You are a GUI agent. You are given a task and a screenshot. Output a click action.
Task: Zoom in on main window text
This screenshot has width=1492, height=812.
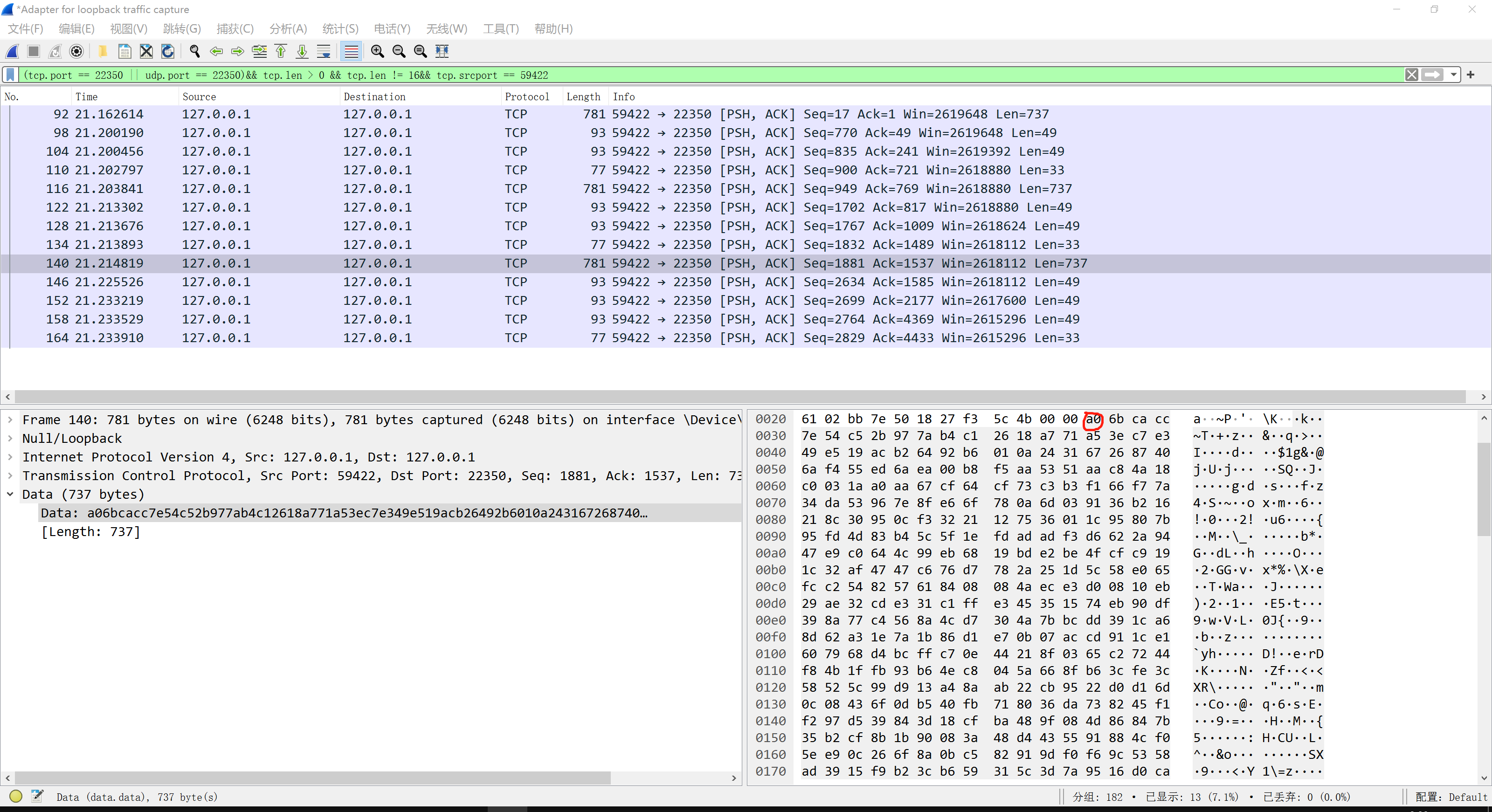[378, 52]
